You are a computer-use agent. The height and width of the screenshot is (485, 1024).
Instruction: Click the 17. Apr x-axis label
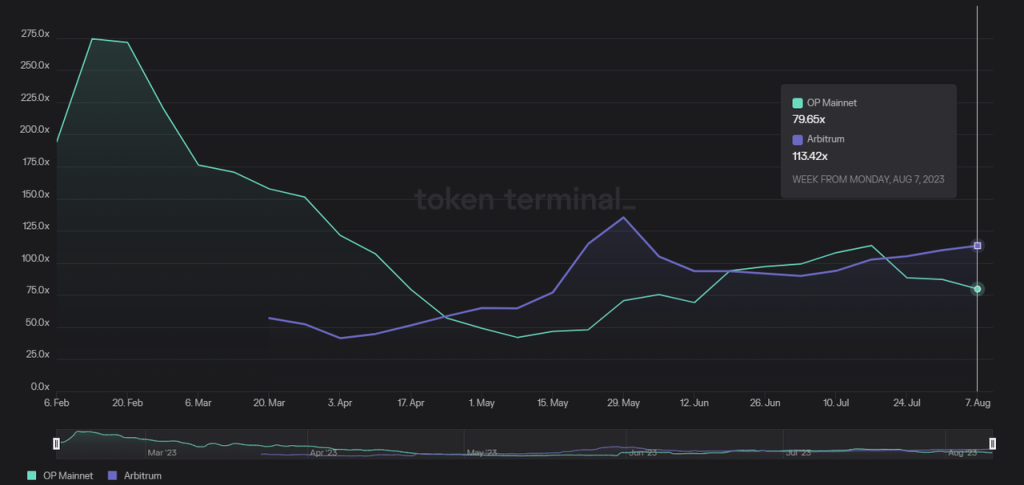coord(410,403)
